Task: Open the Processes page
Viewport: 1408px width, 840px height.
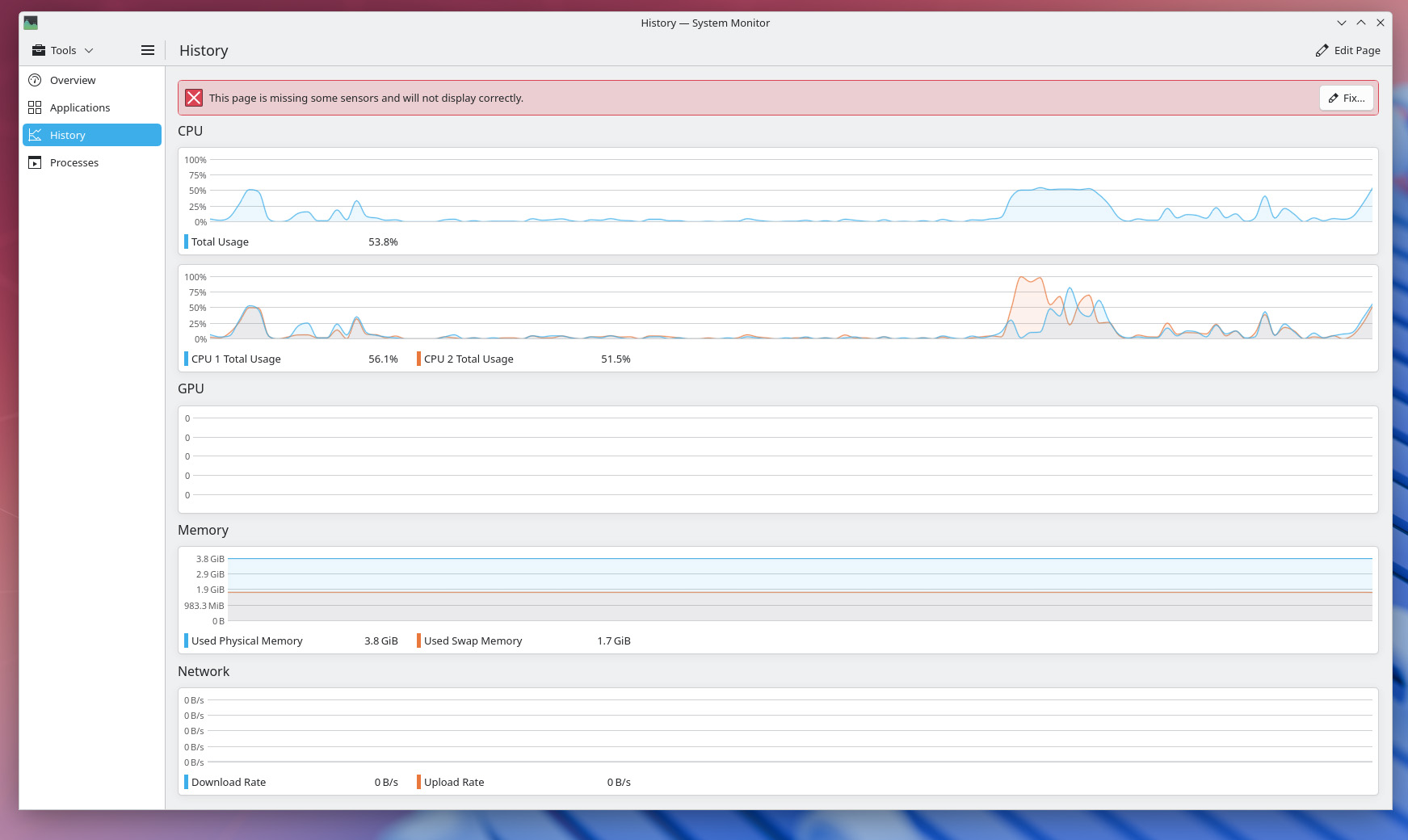Action: click(x=74, y=162)
